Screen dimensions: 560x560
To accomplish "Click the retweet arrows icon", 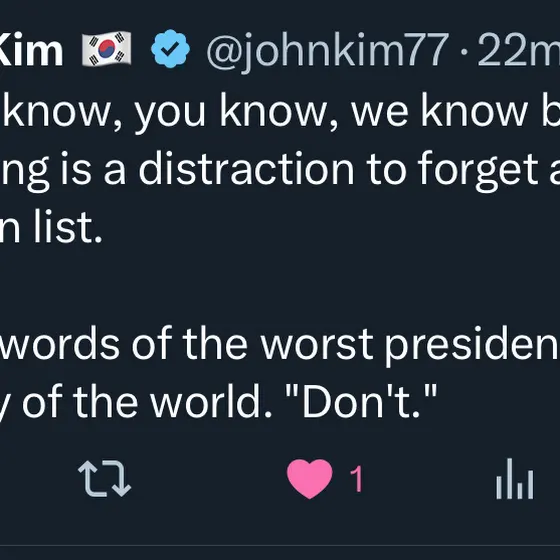I will (105, 479).
